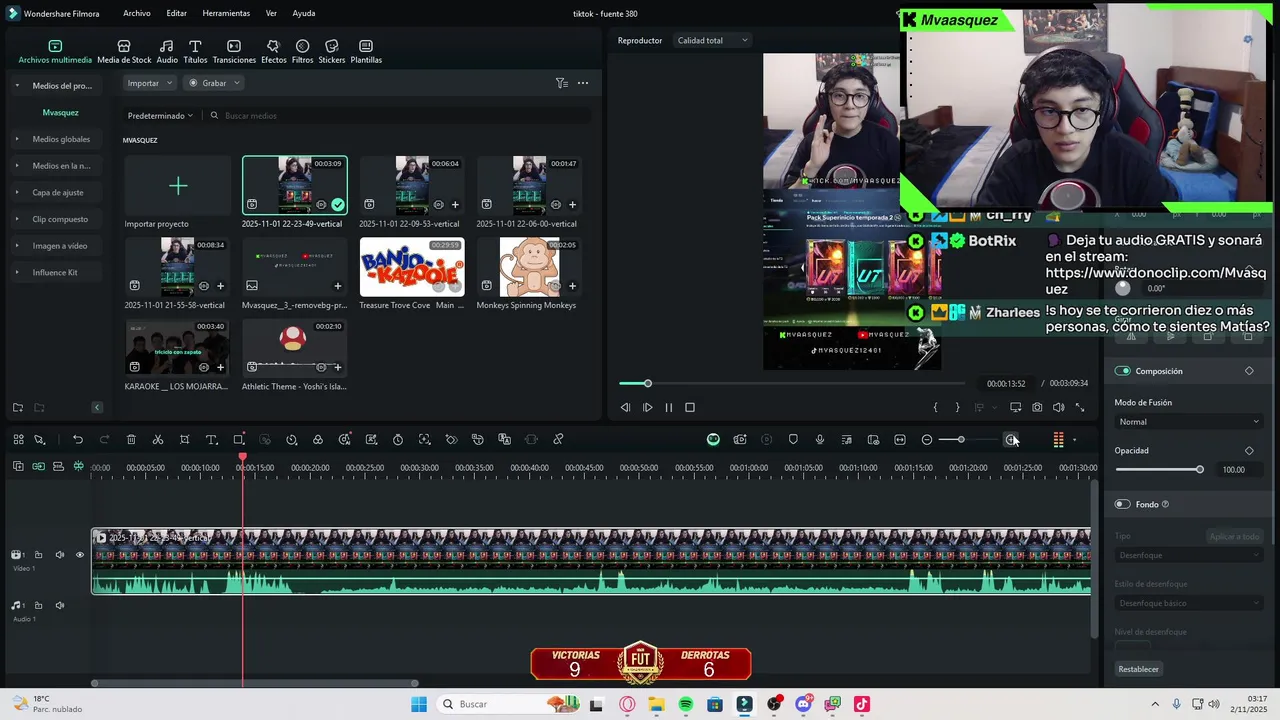The width and height of the screenshot is (1280, 720).
Task: Select the Mvasquez folder in media tree
Action: 60,113
